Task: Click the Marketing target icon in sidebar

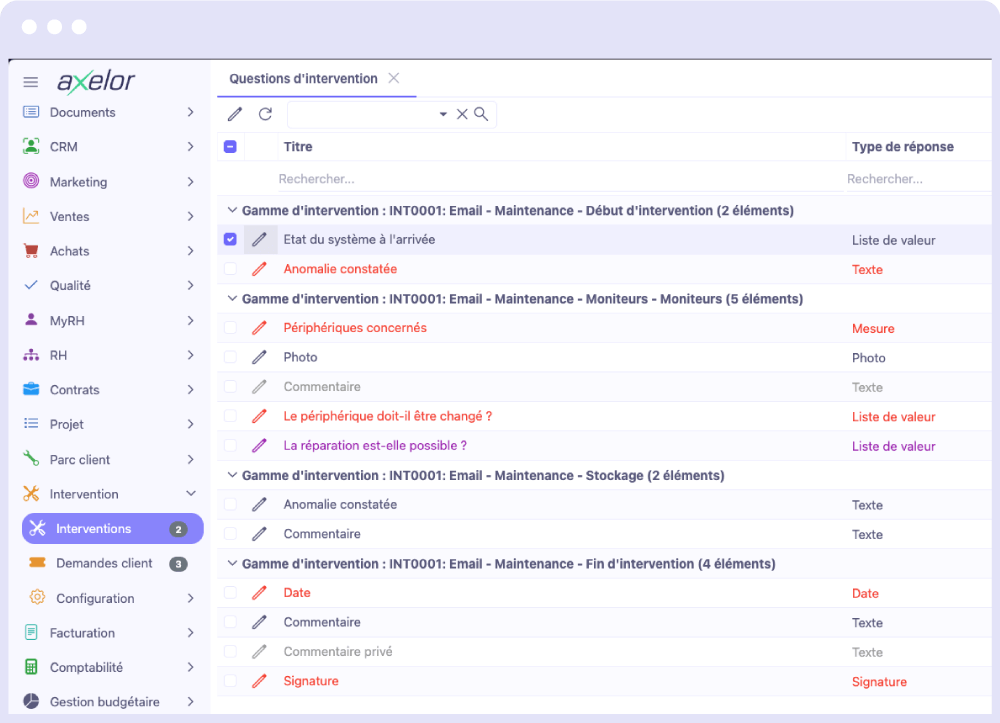Action: pyautogui.click(x=31, y=182)
